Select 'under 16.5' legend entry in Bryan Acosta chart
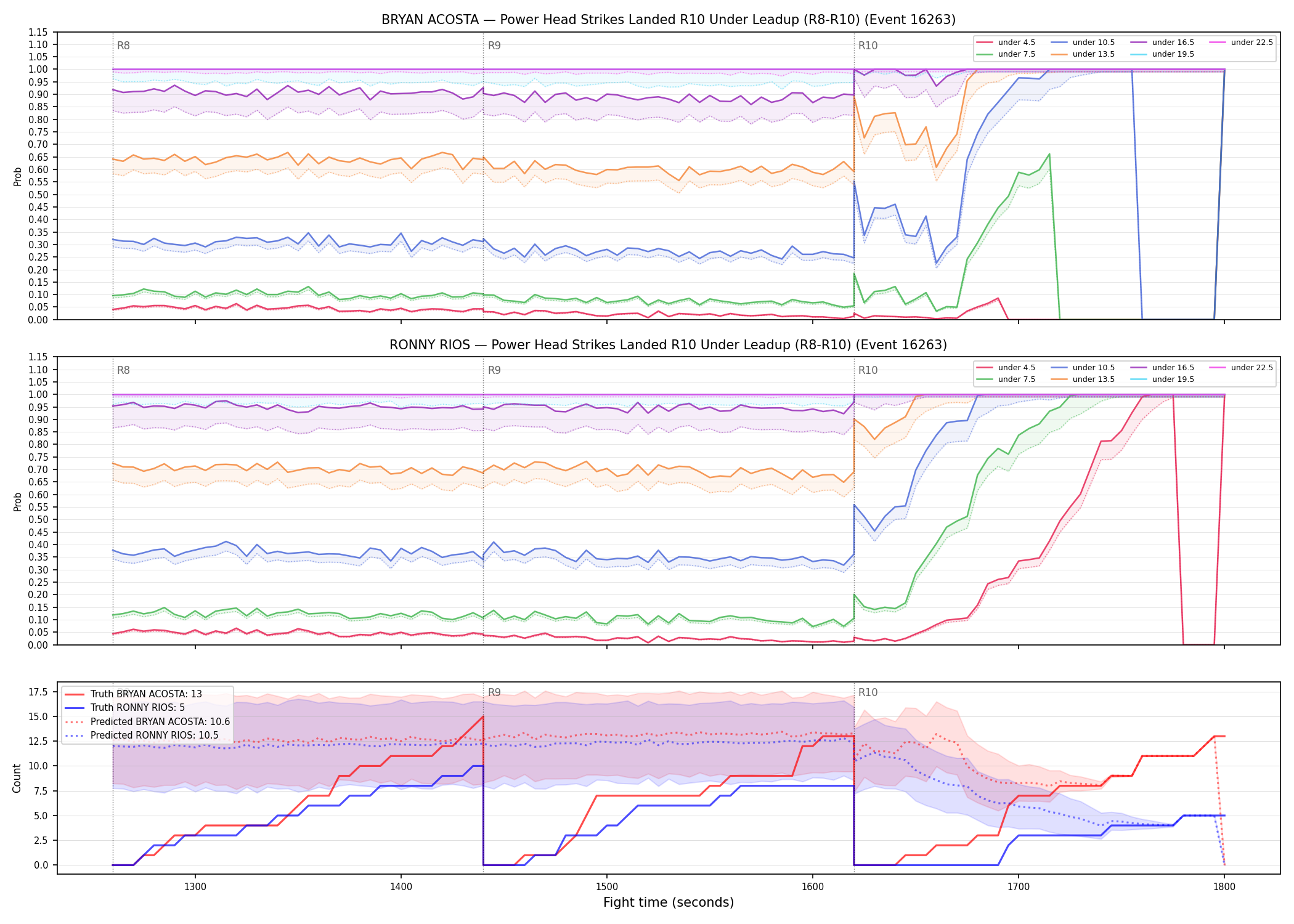Image resolution: width=1294 pixels, height=924 pixels. tap(1162, 43)
